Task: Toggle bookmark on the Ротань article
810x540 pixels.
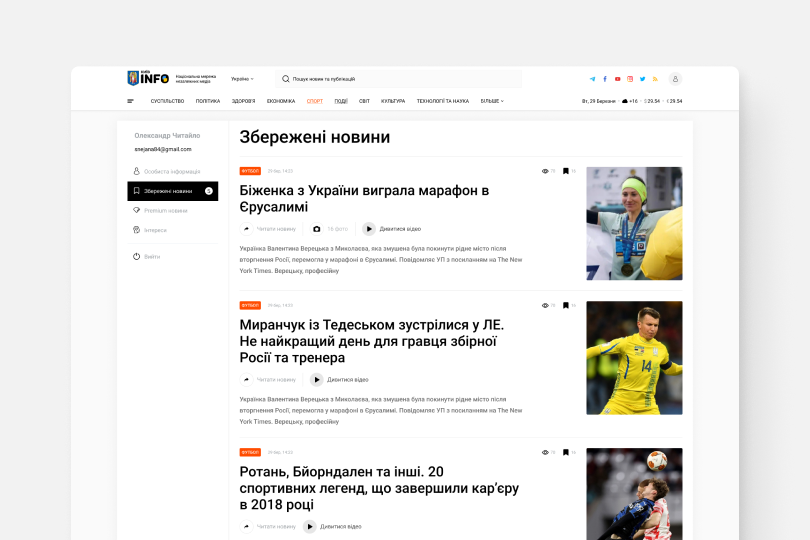Action: [x=566, y=452]
